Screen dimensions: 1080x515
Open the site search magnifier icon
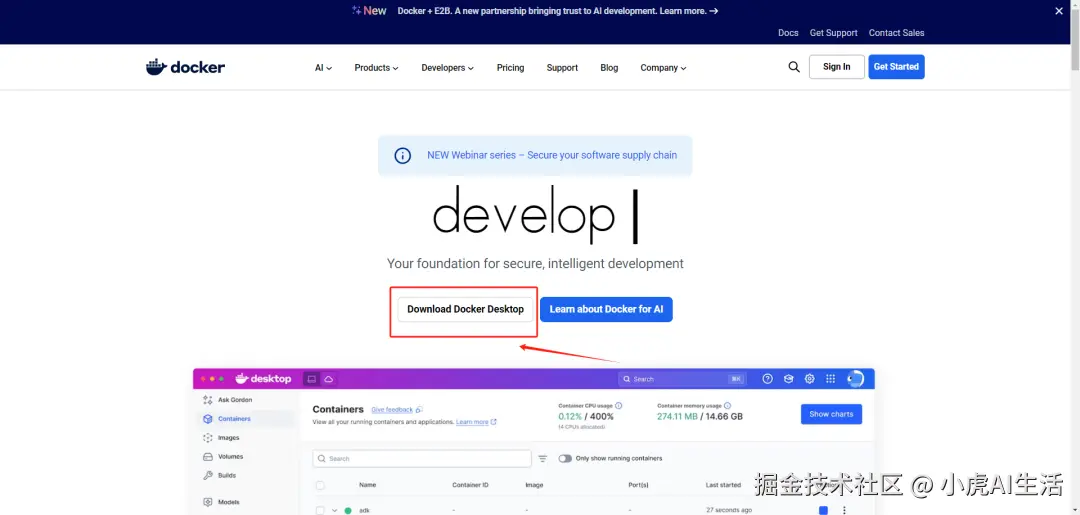tap(794, 67)
